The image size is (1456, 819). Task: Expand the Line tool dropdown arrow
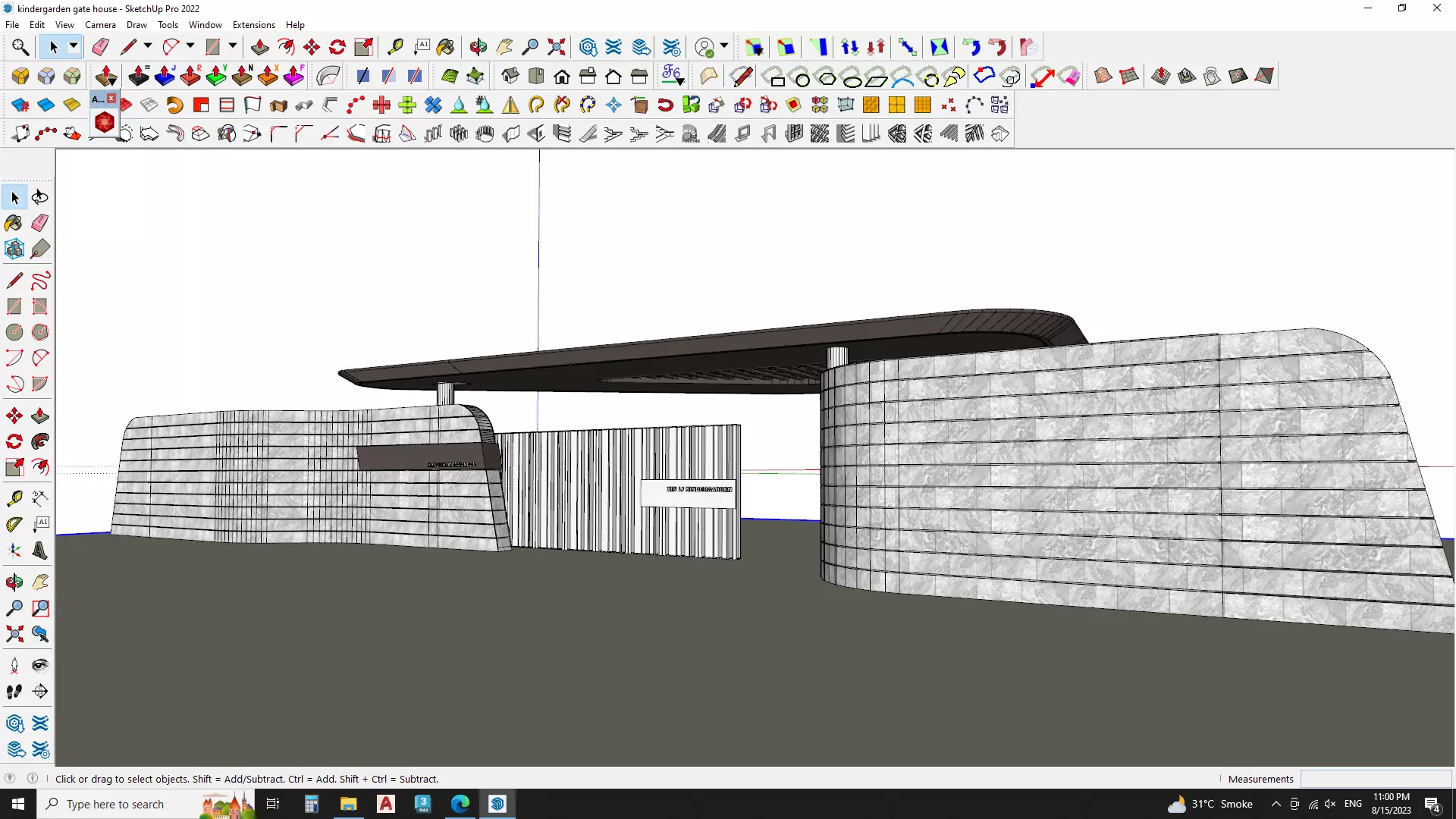(x=148, y=47)
